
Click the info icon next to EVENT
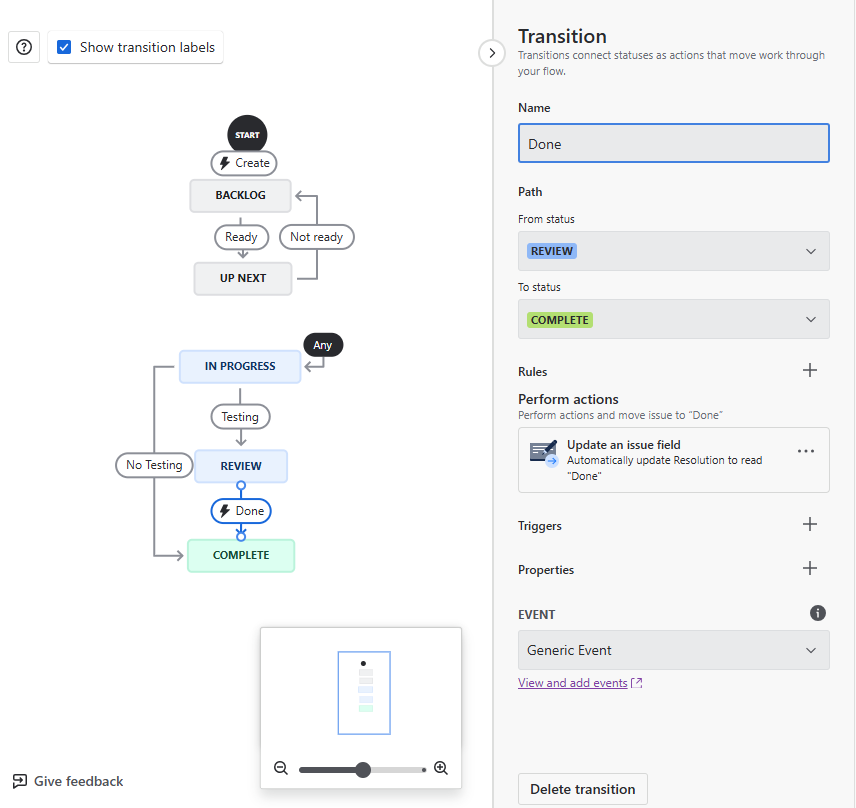click(x=818, y=613)
